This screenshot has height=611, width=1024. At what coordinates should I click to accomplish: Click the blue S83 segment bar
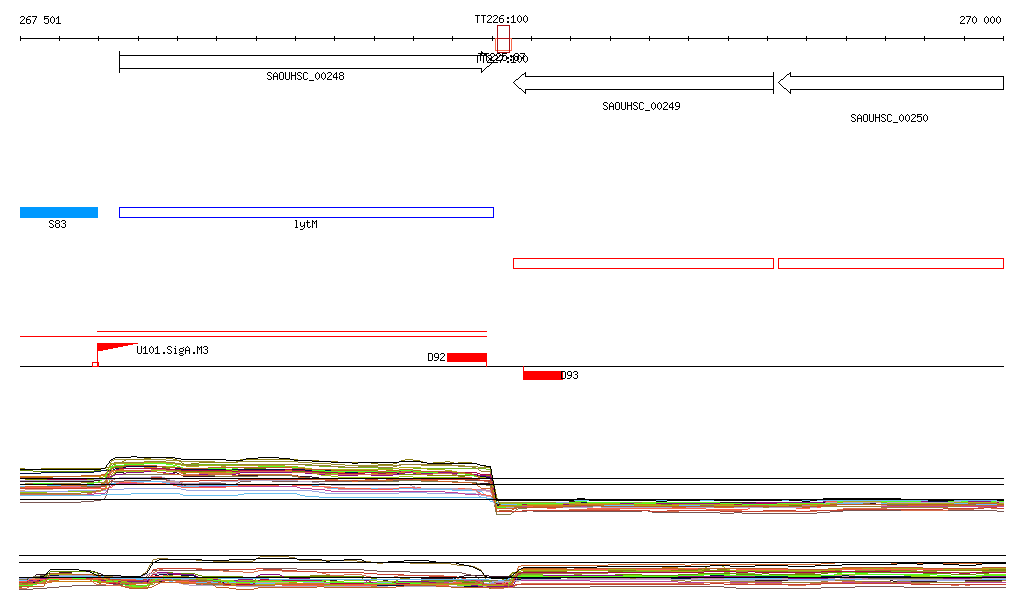click(x=59, y=212)
